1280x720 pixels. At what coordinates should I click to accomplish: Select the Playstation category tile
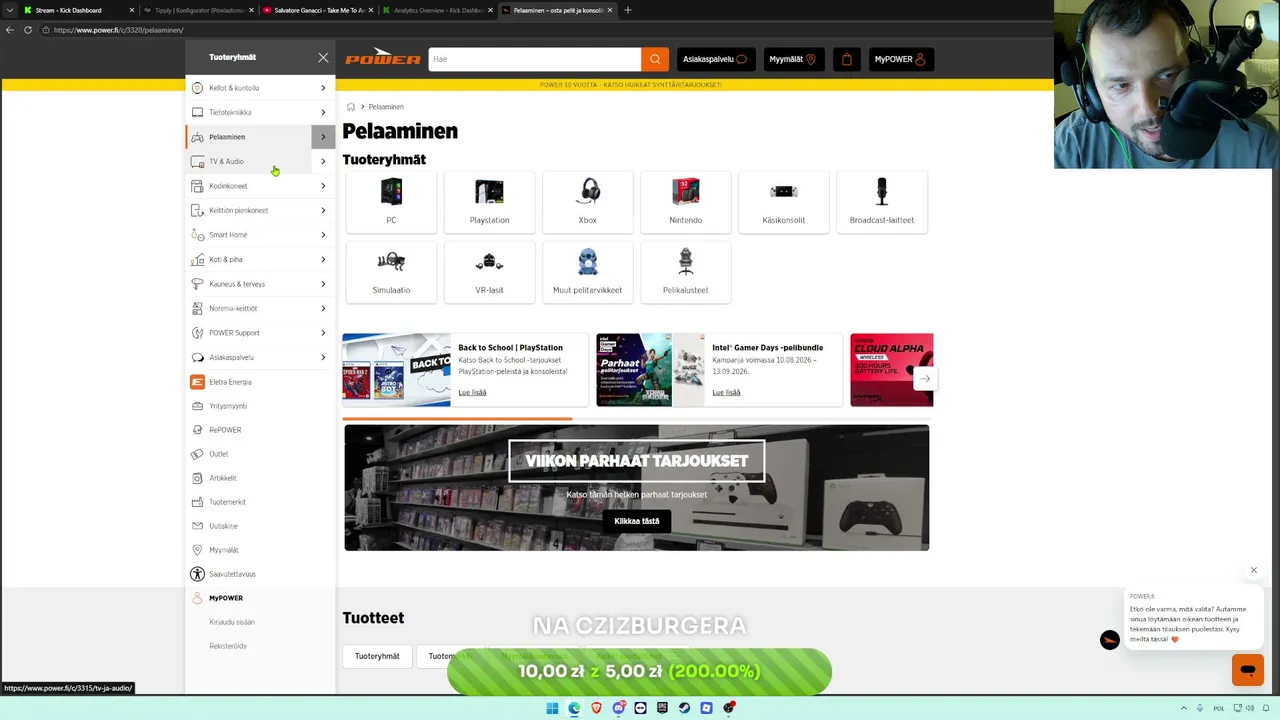[x=489, y=202]
